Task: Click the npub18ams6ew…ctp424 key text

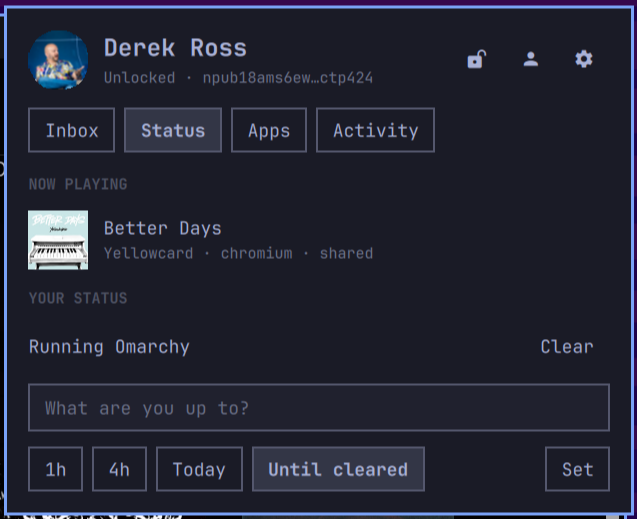Action: pyautogui.click(x=288, y=78)
